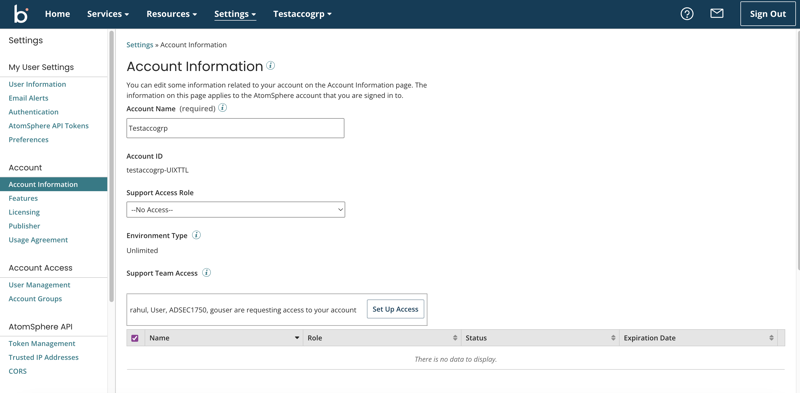
Task: Open the Support Access Role dropdown
Action: [236, 210]
